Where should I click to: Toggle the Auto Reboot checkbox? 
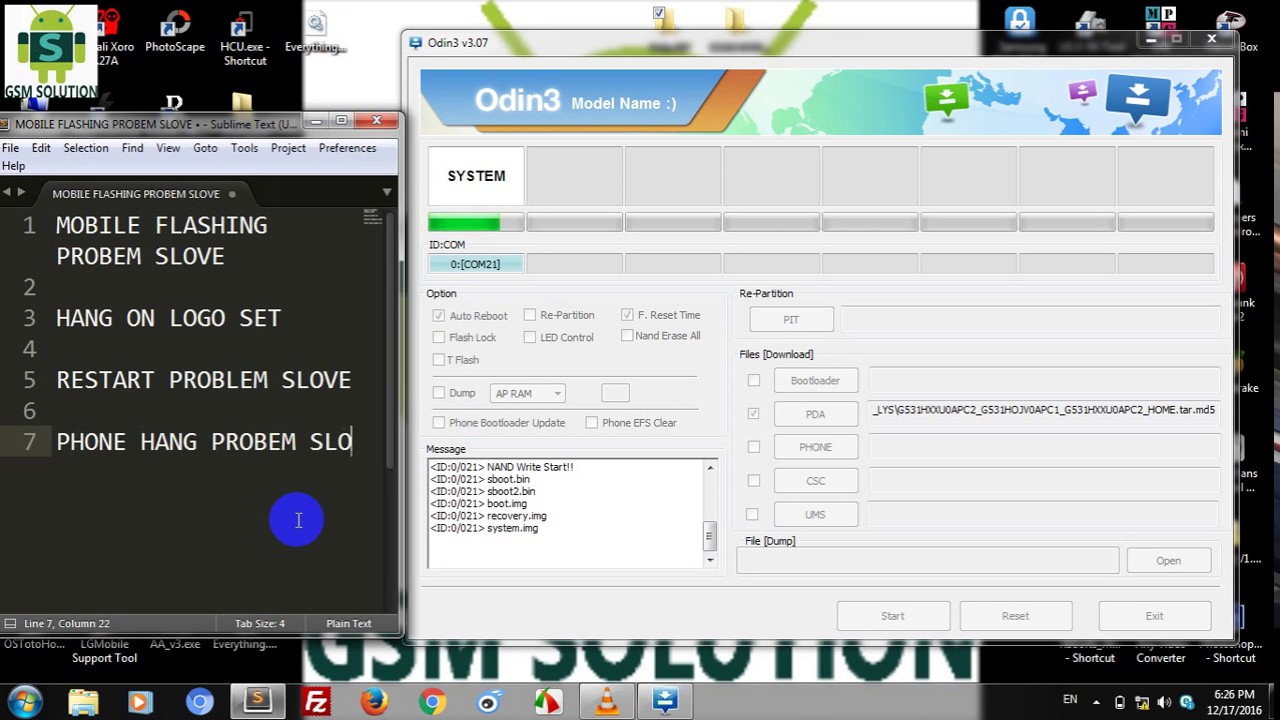pos(438,315)
